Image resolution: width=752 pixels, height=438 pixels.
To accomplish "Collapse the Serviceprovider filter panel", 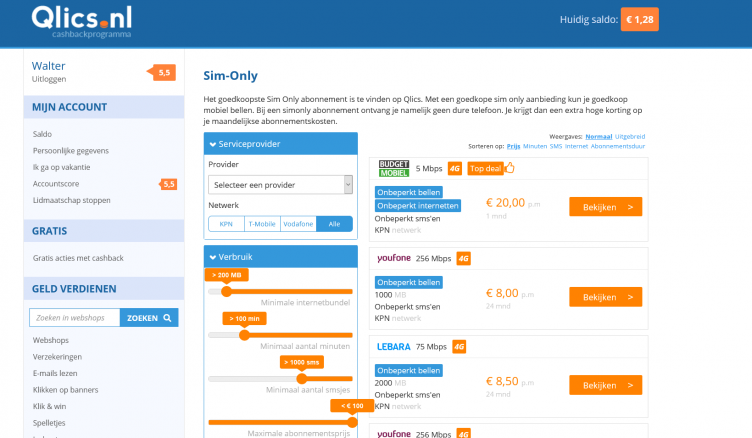I will [280, 143].
